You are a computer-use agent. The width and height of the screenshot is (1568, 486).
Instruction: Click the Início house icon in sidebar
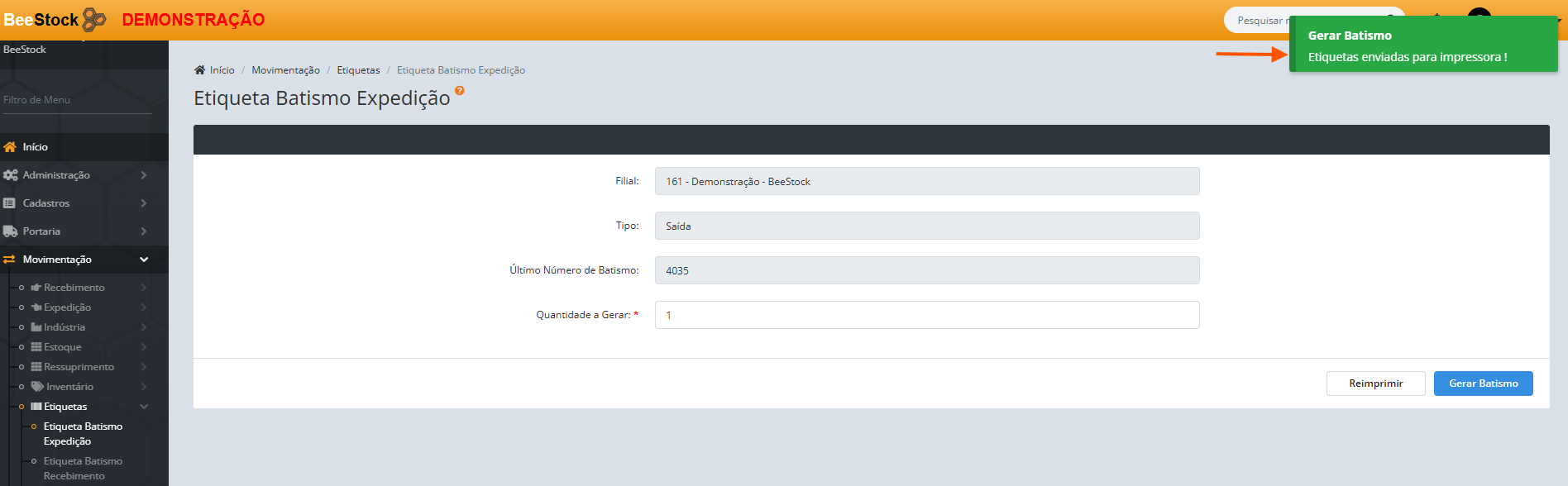10,147
